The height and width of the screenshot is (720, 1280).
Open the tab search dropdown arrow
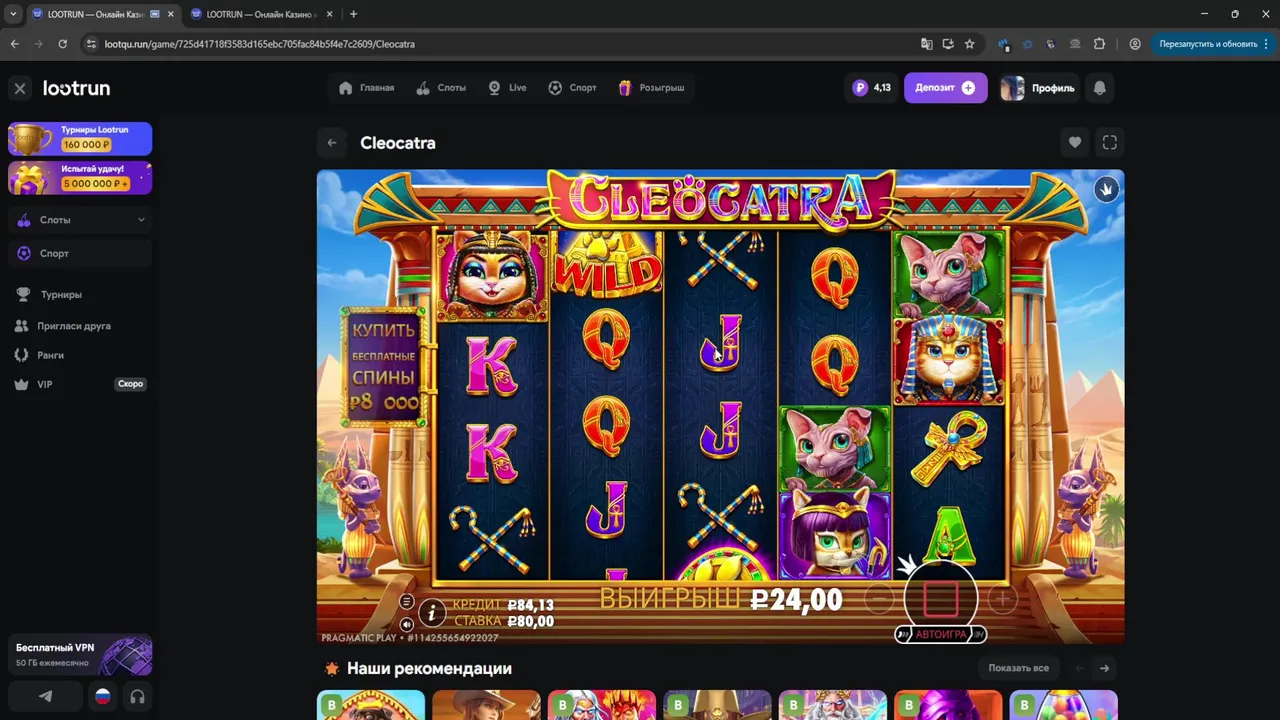click(x=13, y=14)
